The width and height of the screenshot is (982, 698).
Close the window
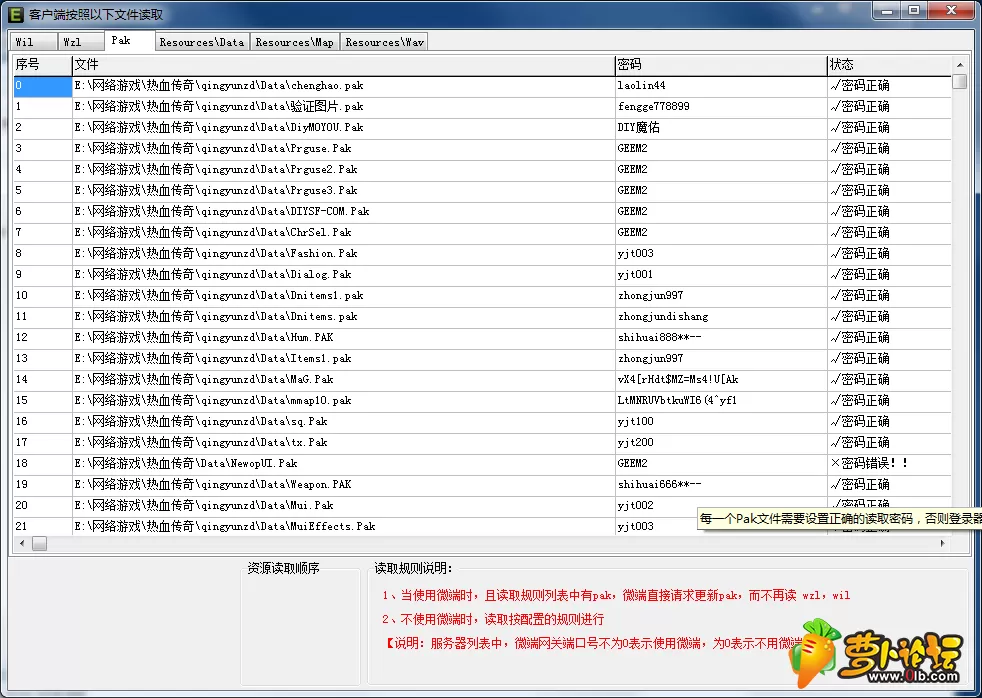pyautogui.click(x=951, y=11)
